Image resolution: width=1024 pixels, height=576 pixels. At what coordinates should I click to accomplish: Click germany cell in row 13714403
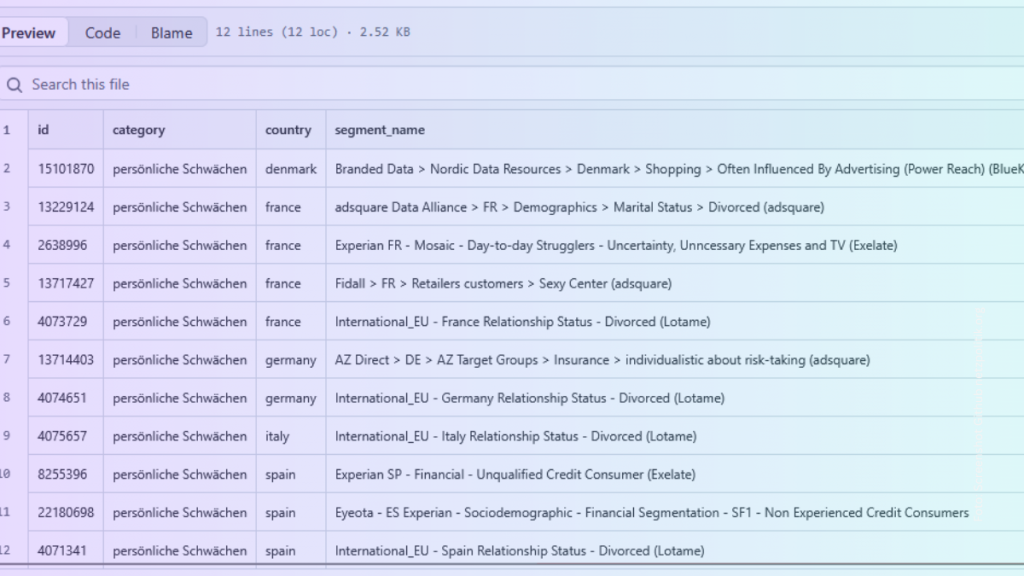tap(291, 360)
